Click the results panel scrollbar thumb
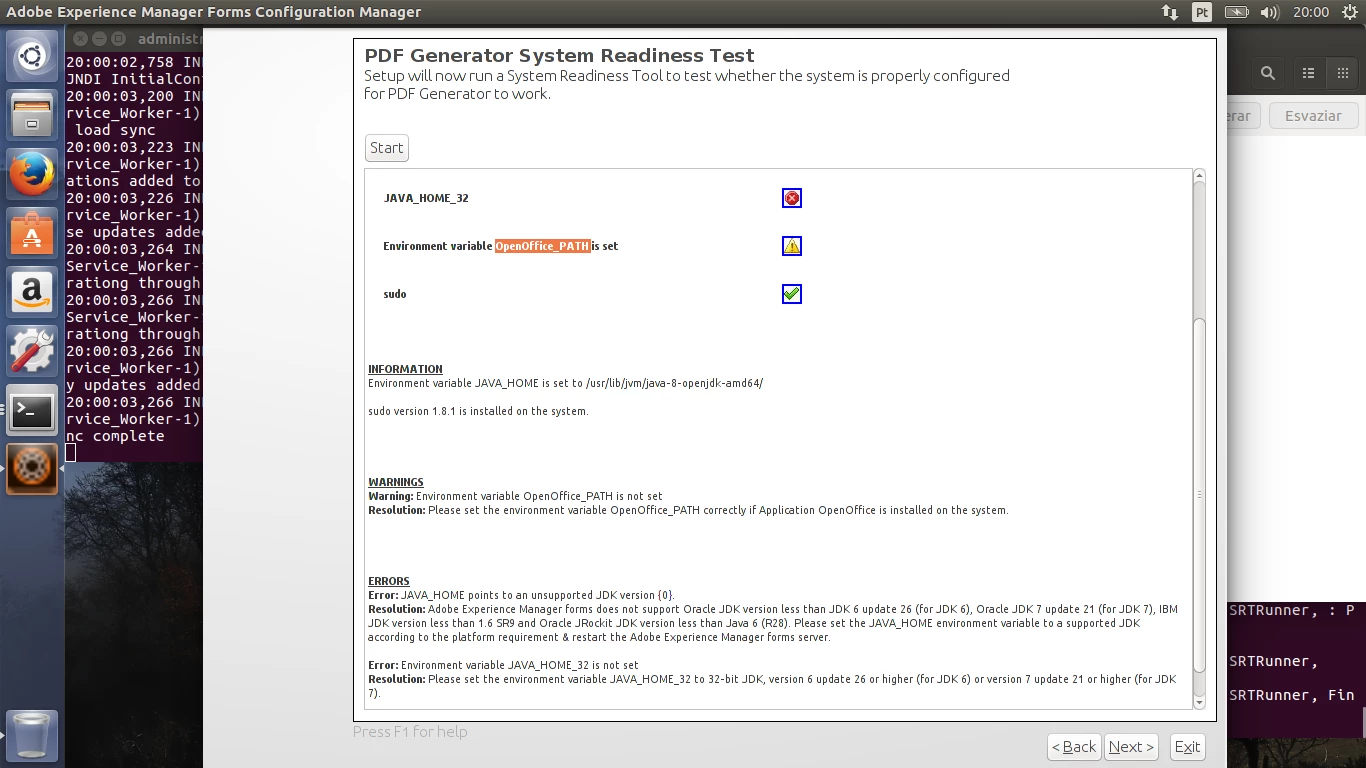The image size is (1366, 768). point(1199,495)
